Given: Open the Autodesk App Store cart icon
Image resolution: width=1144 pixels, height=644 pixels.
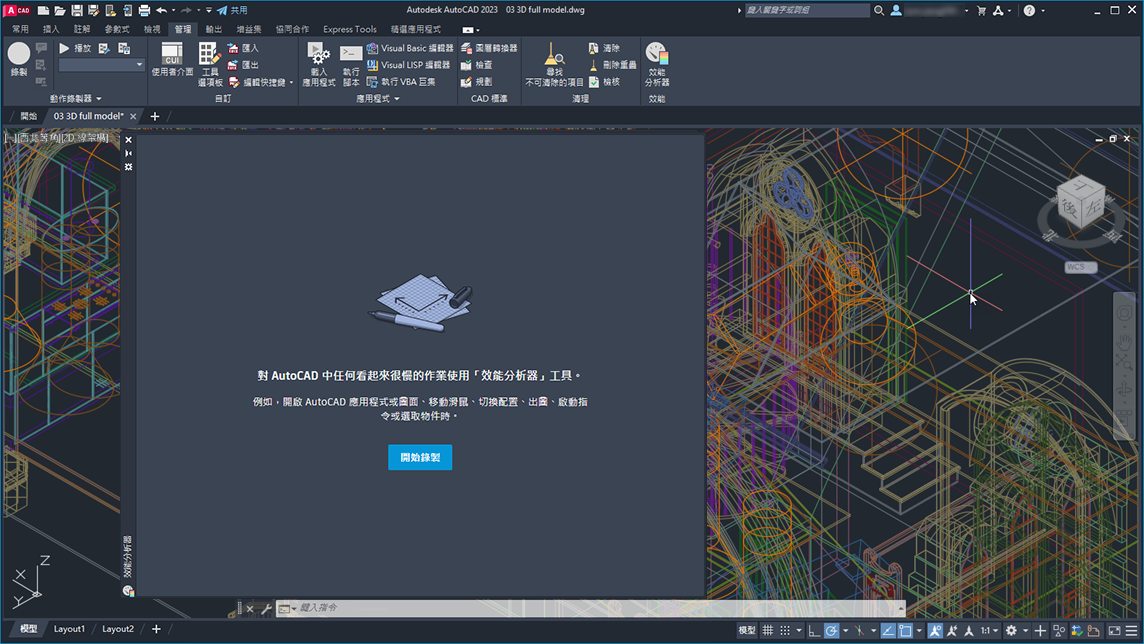Looking at the screenshot, I should click(981, 10).
